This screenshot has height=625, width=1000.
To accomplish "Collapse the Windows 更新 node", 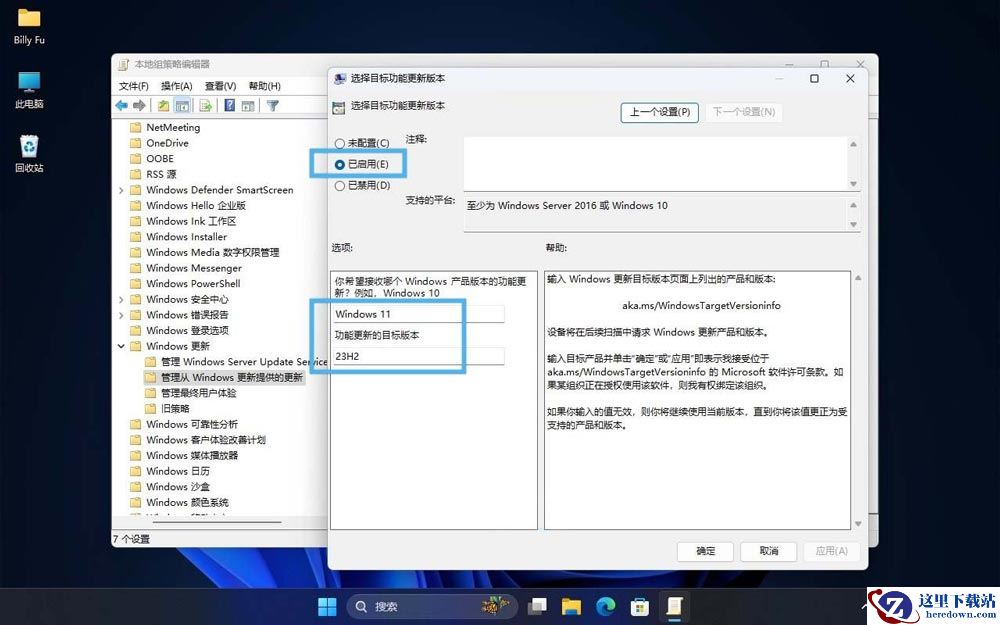I will coord(121,346).
